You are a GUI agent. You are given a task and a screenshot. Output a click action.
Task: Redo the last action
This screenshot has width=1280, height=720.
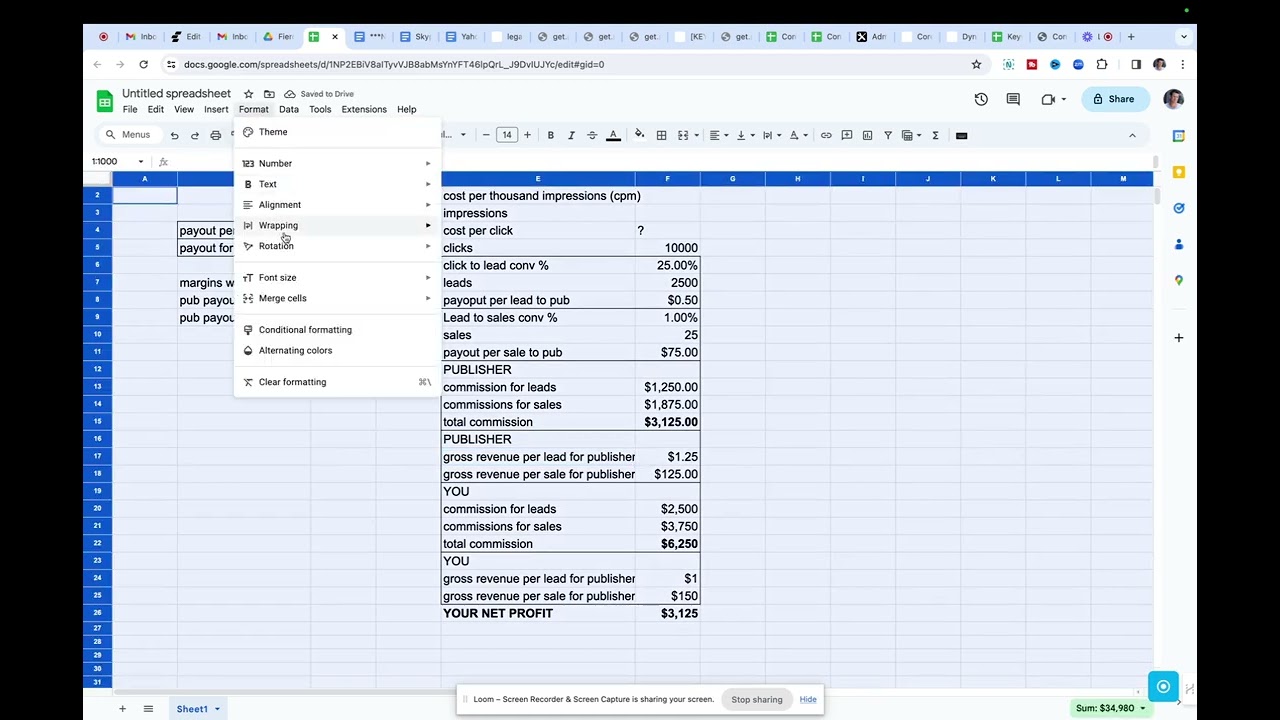pos(194,135)
